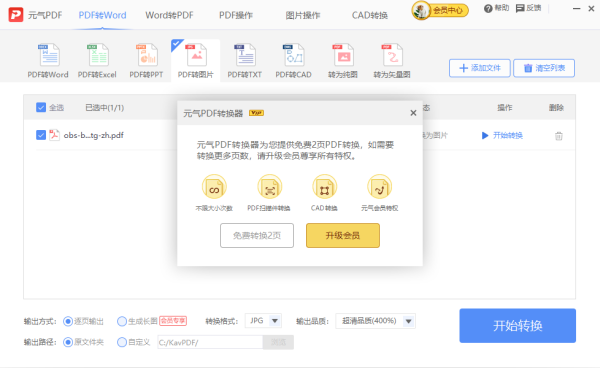Click the 不限大小次数 feature icon
The width and height of the screenshot is (600, 368).
[x=214, y=187]
